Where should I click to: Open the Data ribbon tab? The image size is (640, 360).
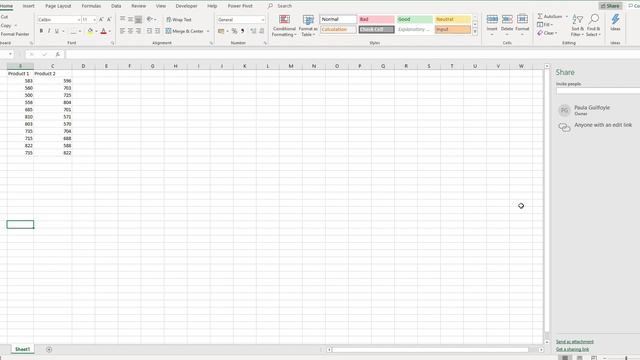[116, 6]
